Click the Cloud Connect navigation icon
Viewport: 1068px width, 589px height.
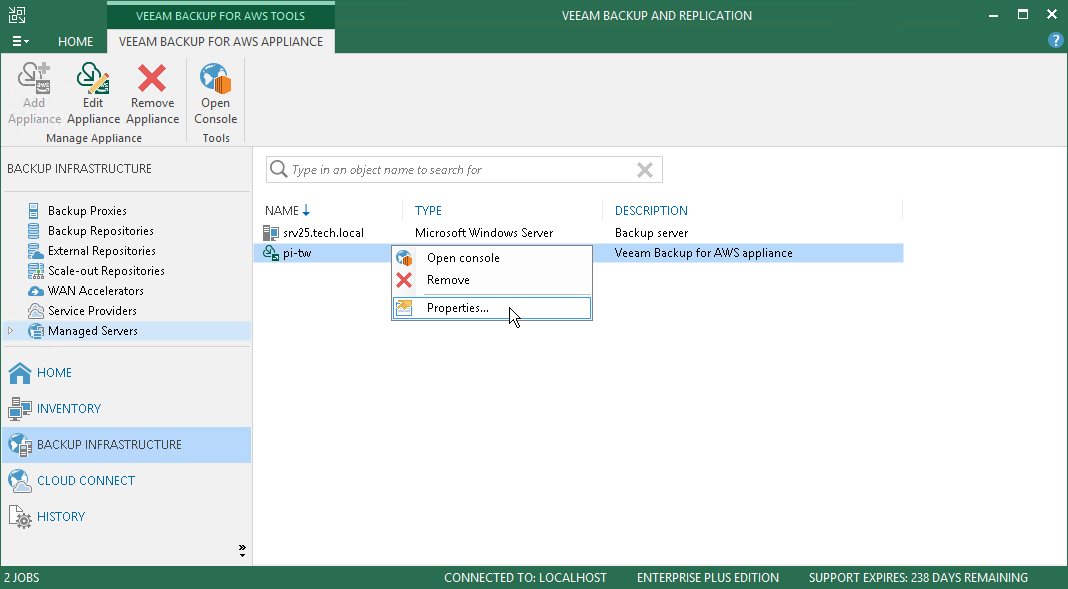(x=20, y=481)
